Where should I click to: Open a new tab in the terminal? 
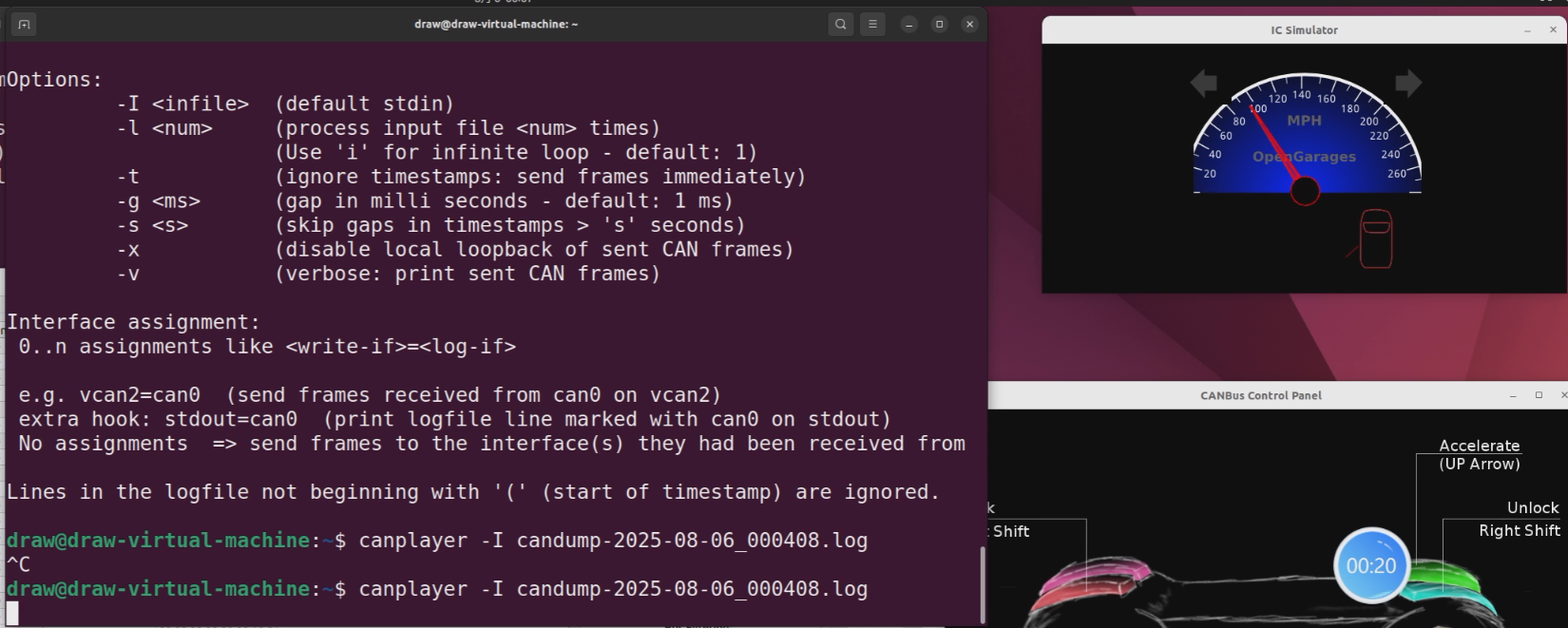coord(24,25)
